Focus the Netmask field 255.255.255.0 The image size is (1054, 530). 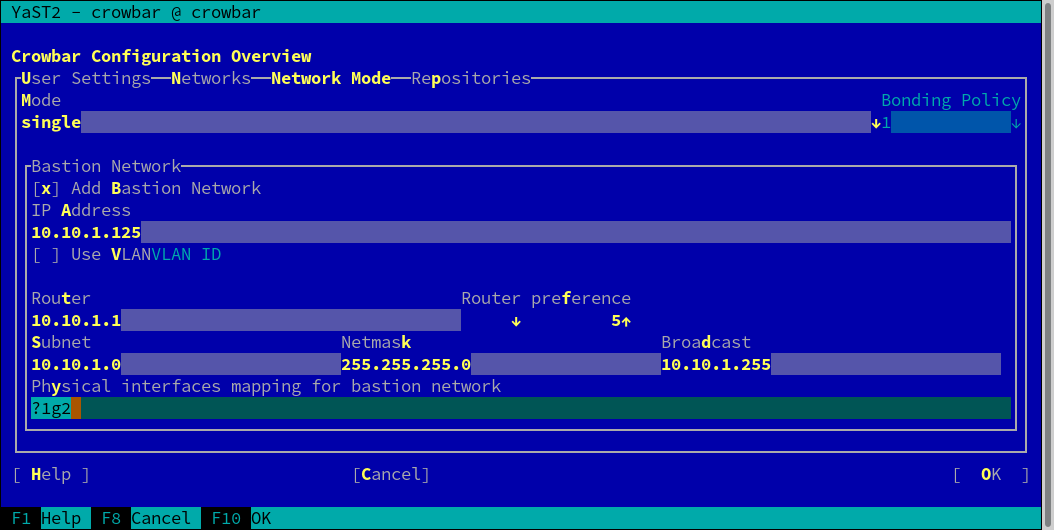500,364
